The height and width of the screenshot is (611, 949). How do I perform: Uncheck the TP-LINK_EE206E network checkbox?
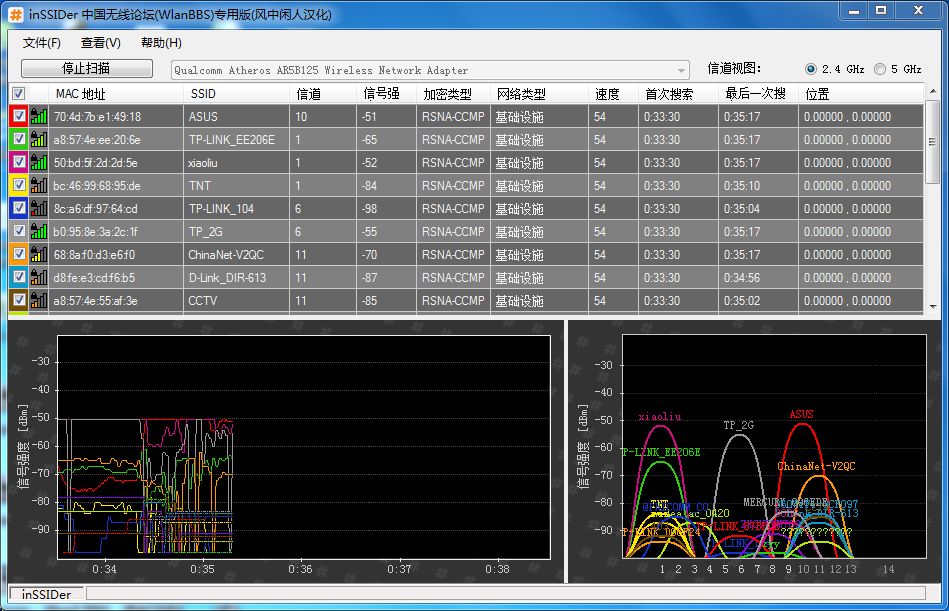(19, 139)
